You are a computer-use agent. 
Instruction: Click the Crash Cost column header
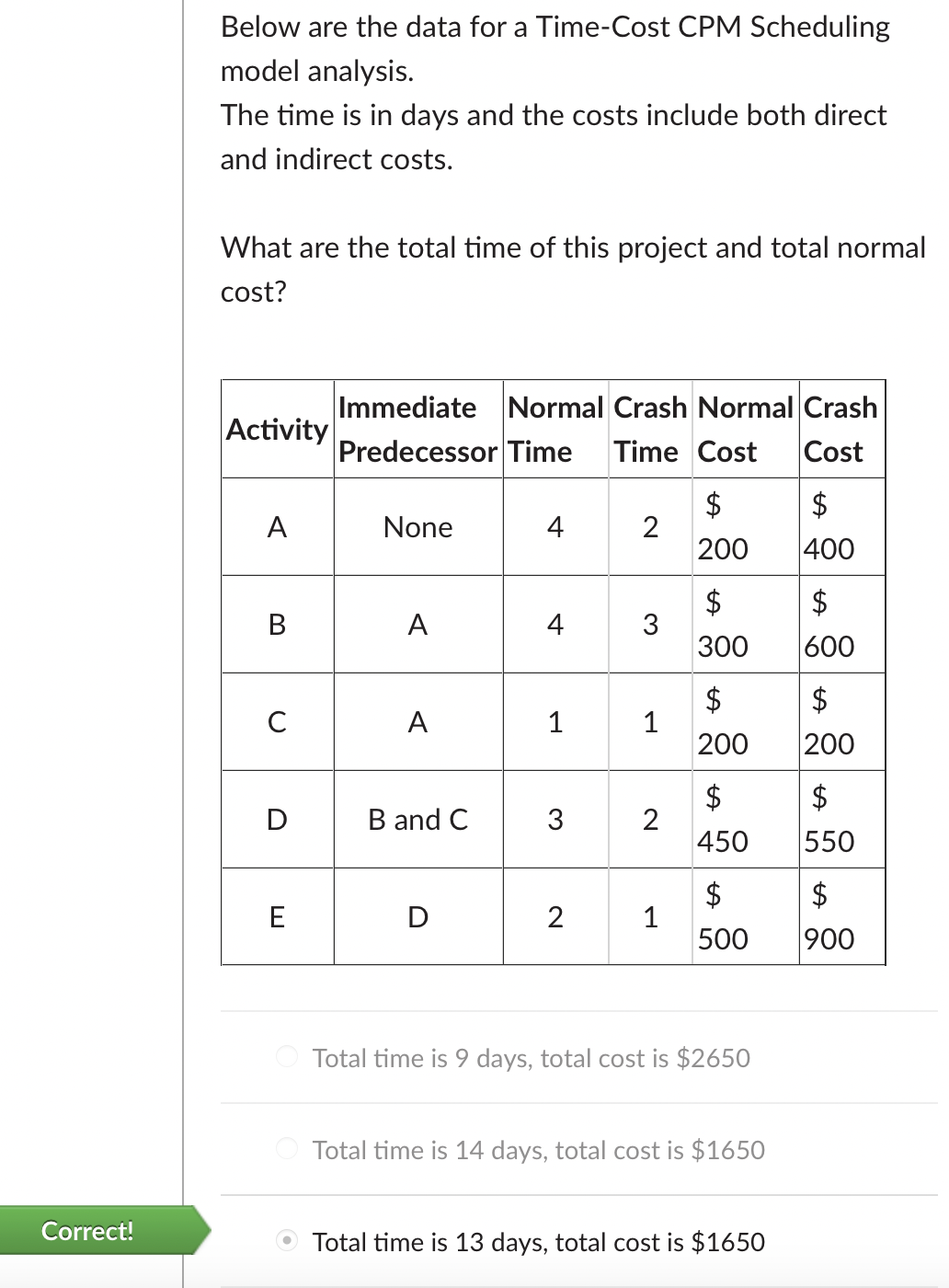click(x=840, y=429)
